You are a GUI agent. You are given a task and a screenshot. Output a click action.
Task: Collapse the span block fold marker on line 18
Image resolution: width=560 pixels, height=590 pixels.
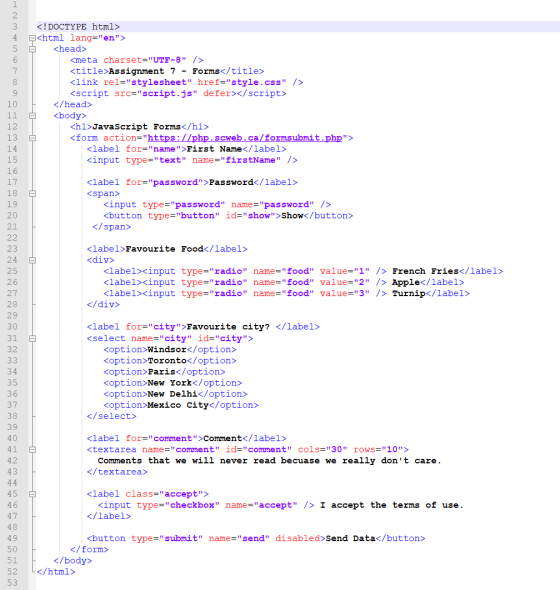(x=32, y=193)
